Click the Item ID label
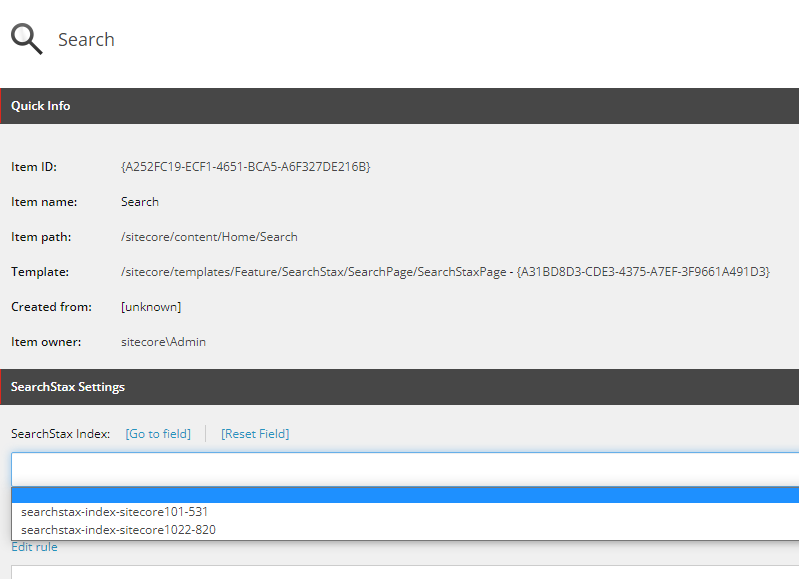799x579 pixels. coord(34,167)
